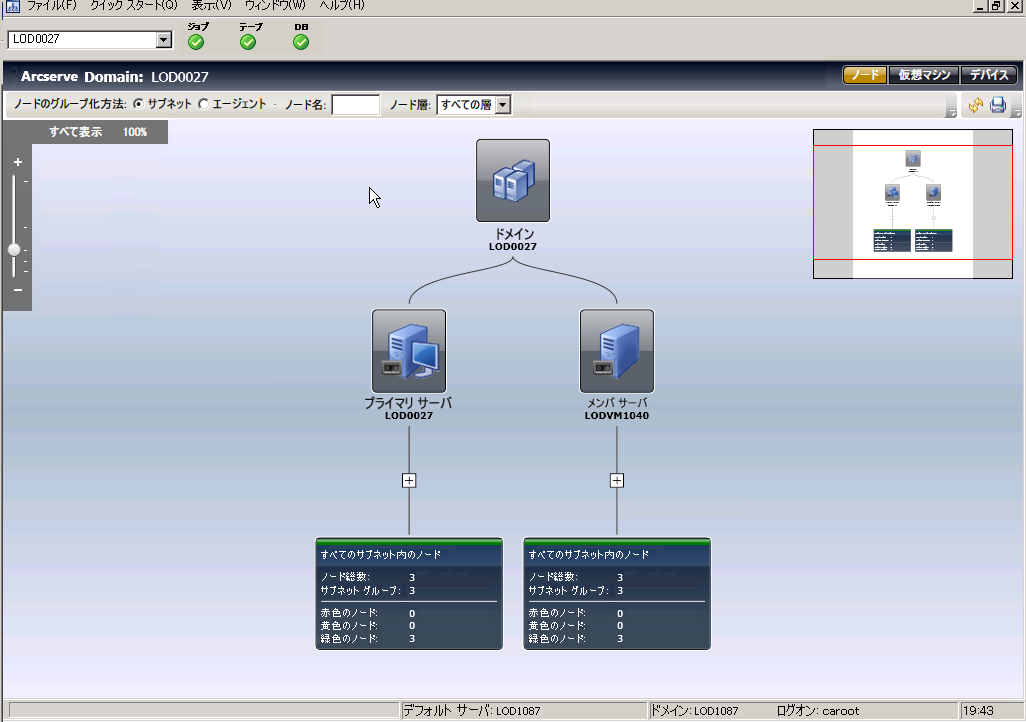
Task: Collapse the refresh and print toolbar grip
Action: pos(1016,106)
